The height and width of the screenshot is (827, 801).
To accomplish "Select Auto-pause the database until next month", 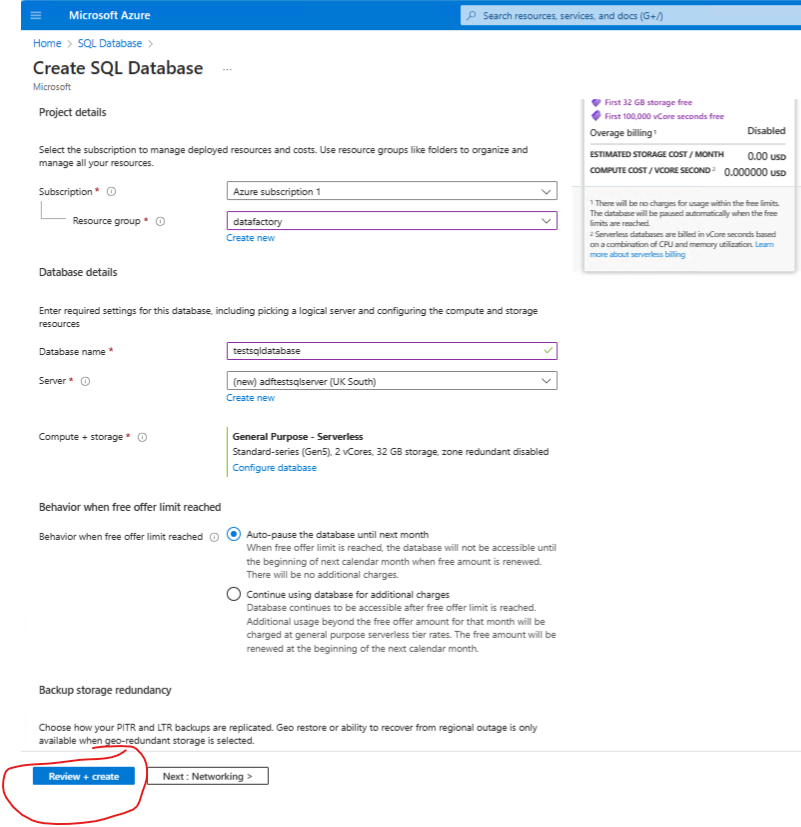I will (x=234, y=534).
